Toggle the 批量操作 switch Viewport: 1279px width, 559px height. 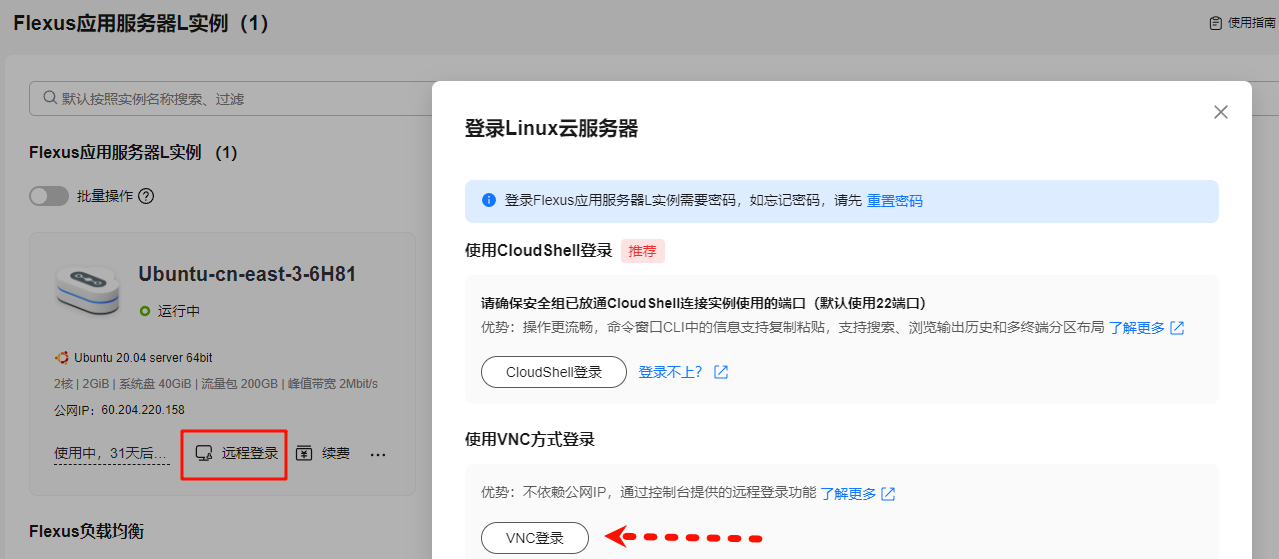click(49, 196)
